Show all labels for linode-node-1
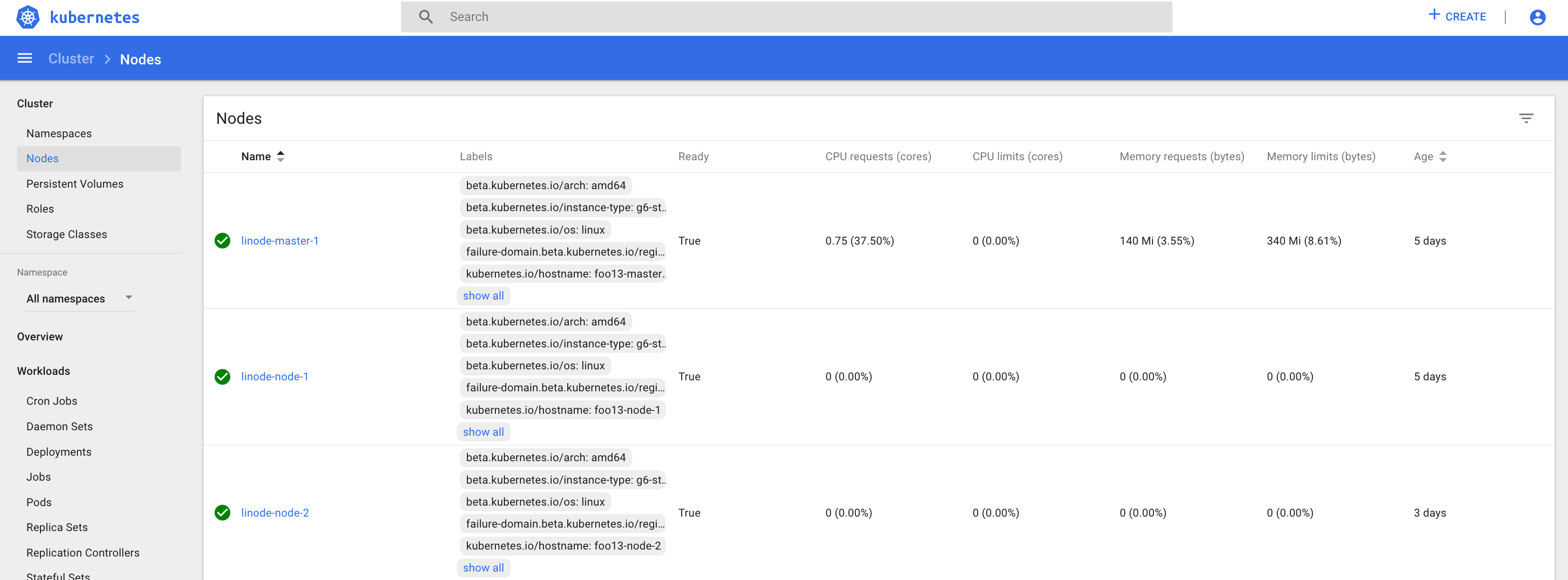The image size is (1568, 580). pyautogui.click(x=483, y=432)
